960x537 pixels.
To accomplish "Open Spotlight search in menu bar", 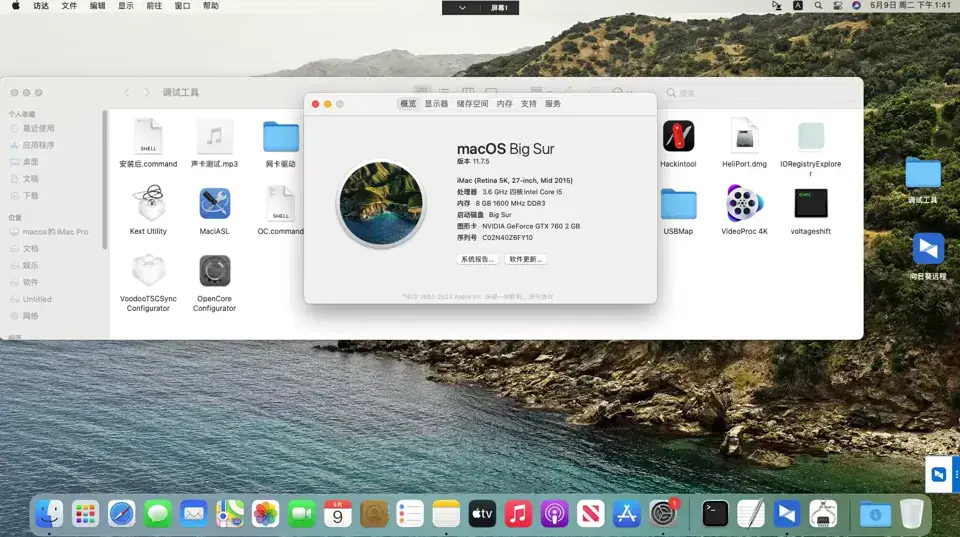I will tap(818, 6).
